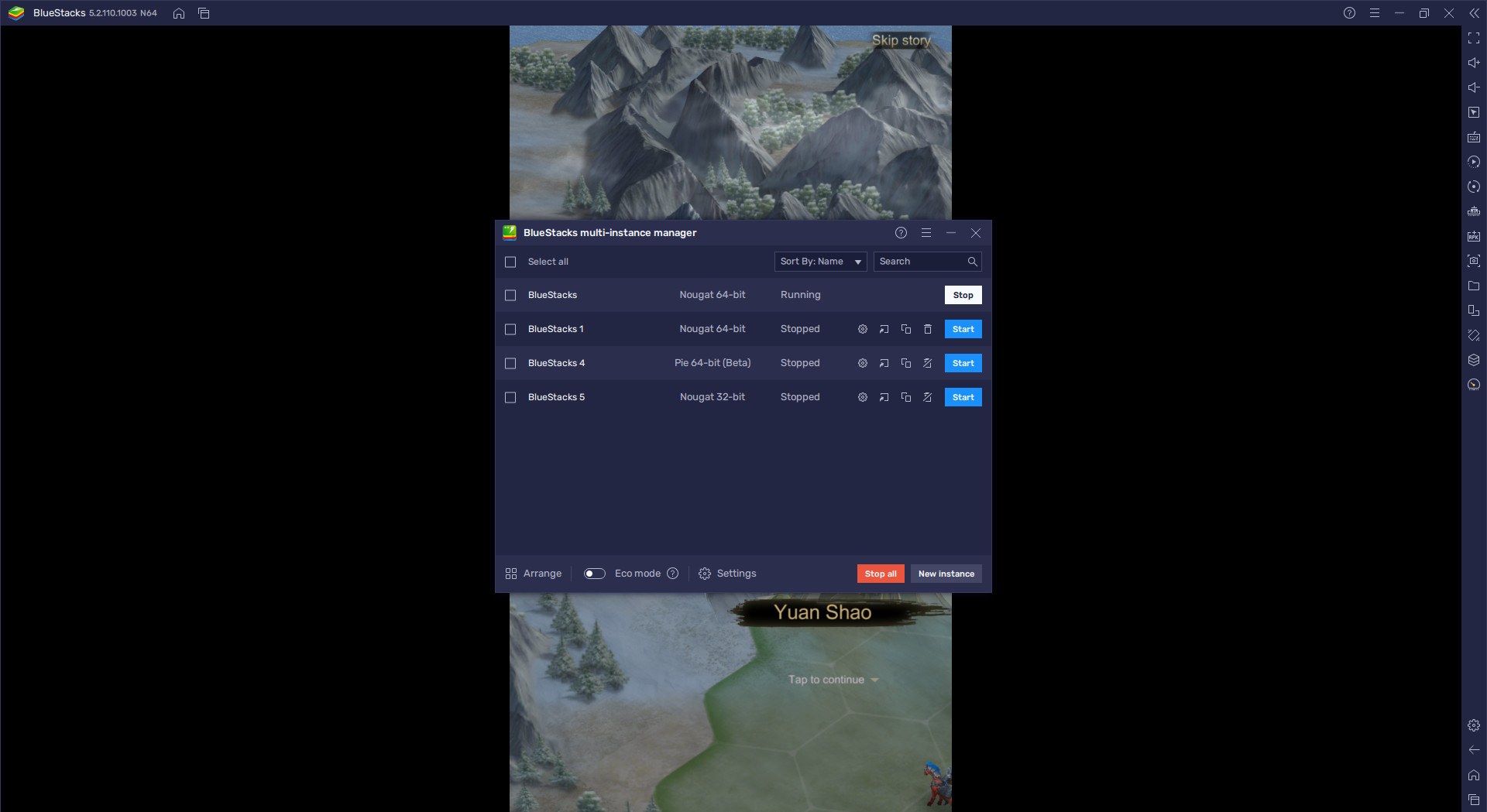Clone the BlueStacks 4 instance
This screenshot has width=1487, height=812.
905,363
